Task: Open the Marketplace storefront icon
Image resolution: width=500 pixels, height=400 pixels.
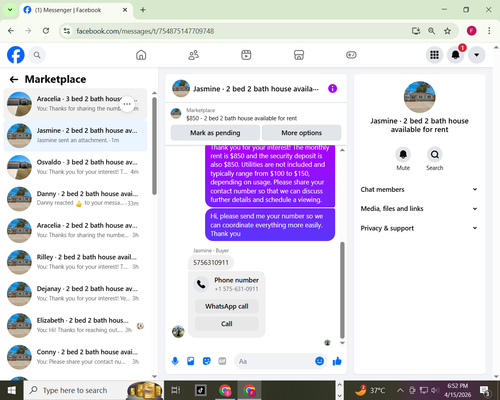Action: click(299, 55)
